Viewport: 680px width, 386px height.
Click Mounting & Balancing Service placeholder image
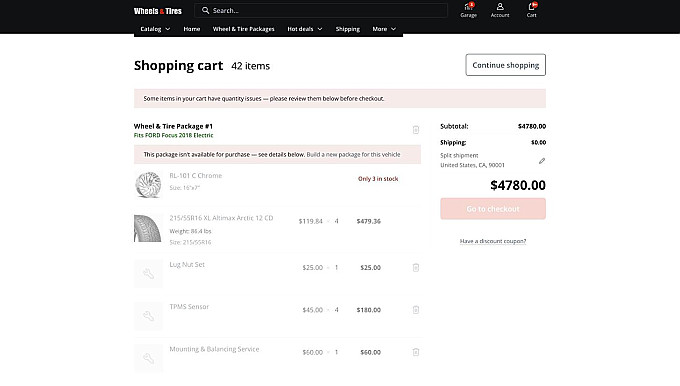148,358
